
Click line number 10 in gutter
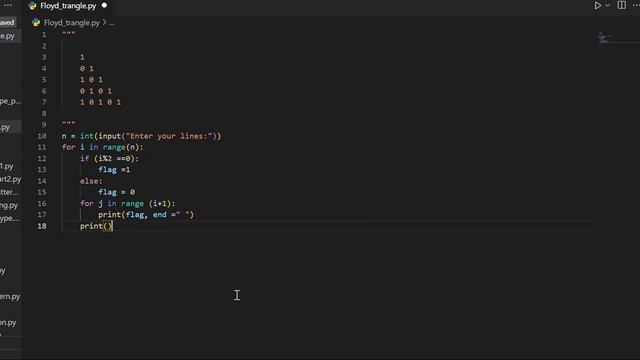click(42, 136)
